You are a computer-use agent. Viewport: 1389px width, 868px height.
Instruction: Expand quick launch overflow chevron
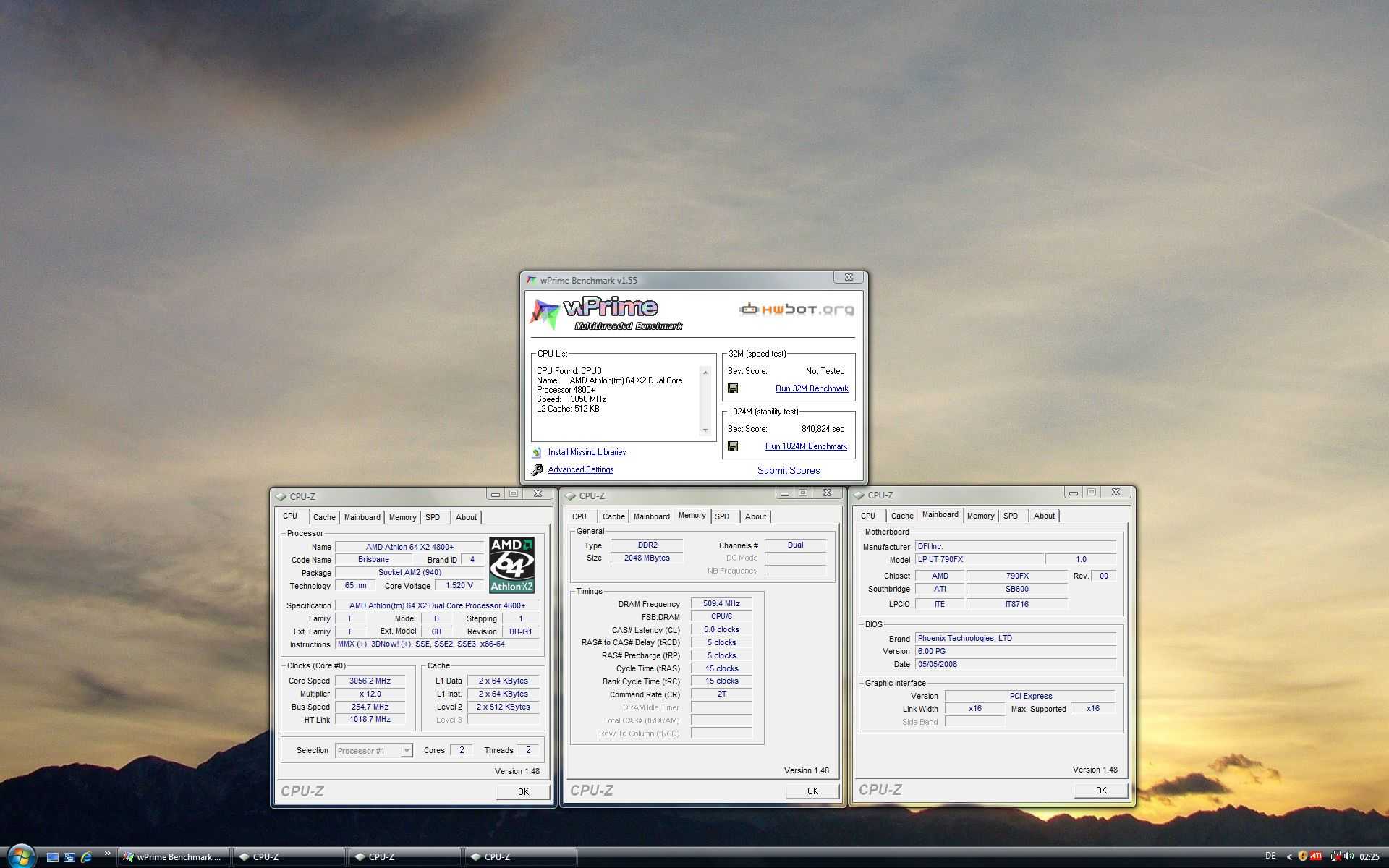coord(107,854)
